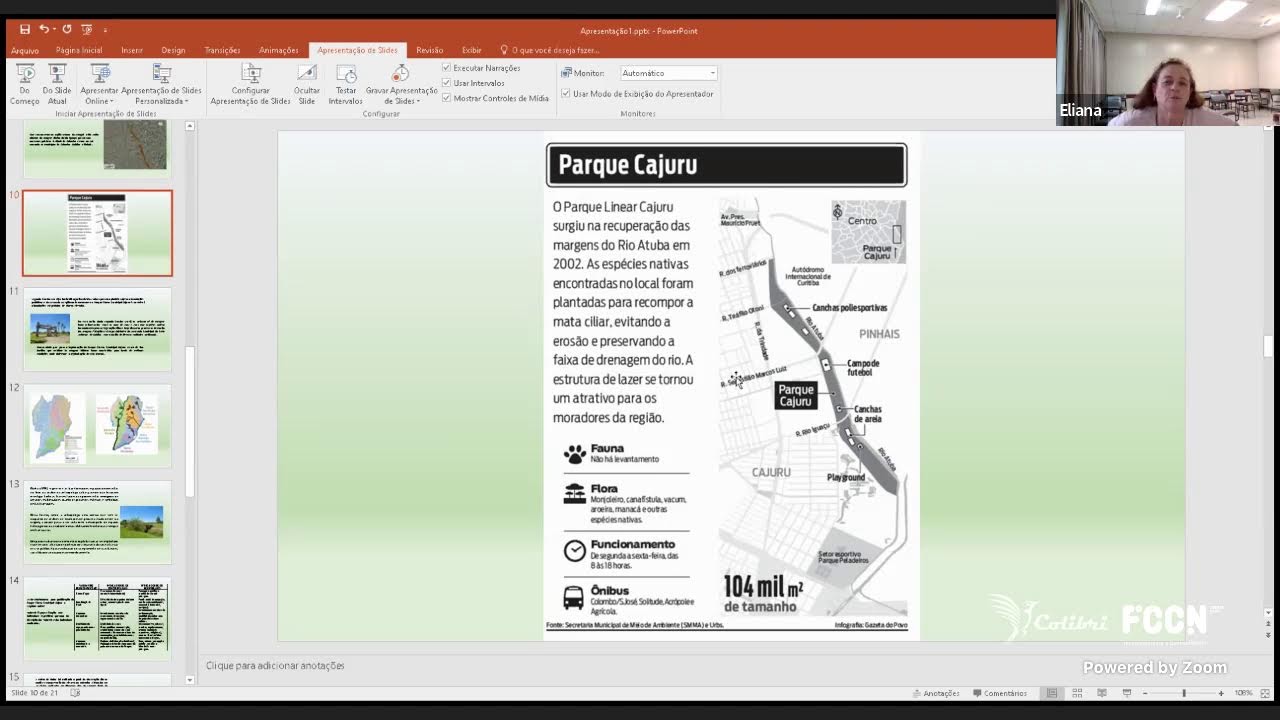Viewport: 1280px width, 720px height.
Task: Start slideshow Do Começo
Action: (25, 85)
